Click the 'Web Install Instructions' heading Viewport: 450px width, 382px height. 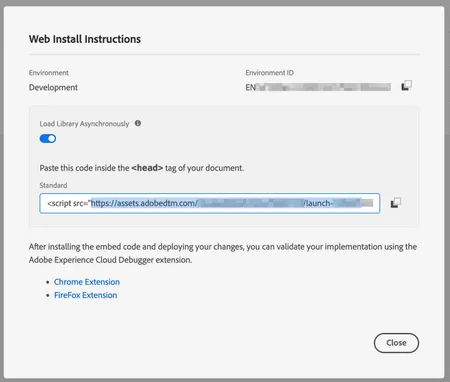(x=85, y=39)
